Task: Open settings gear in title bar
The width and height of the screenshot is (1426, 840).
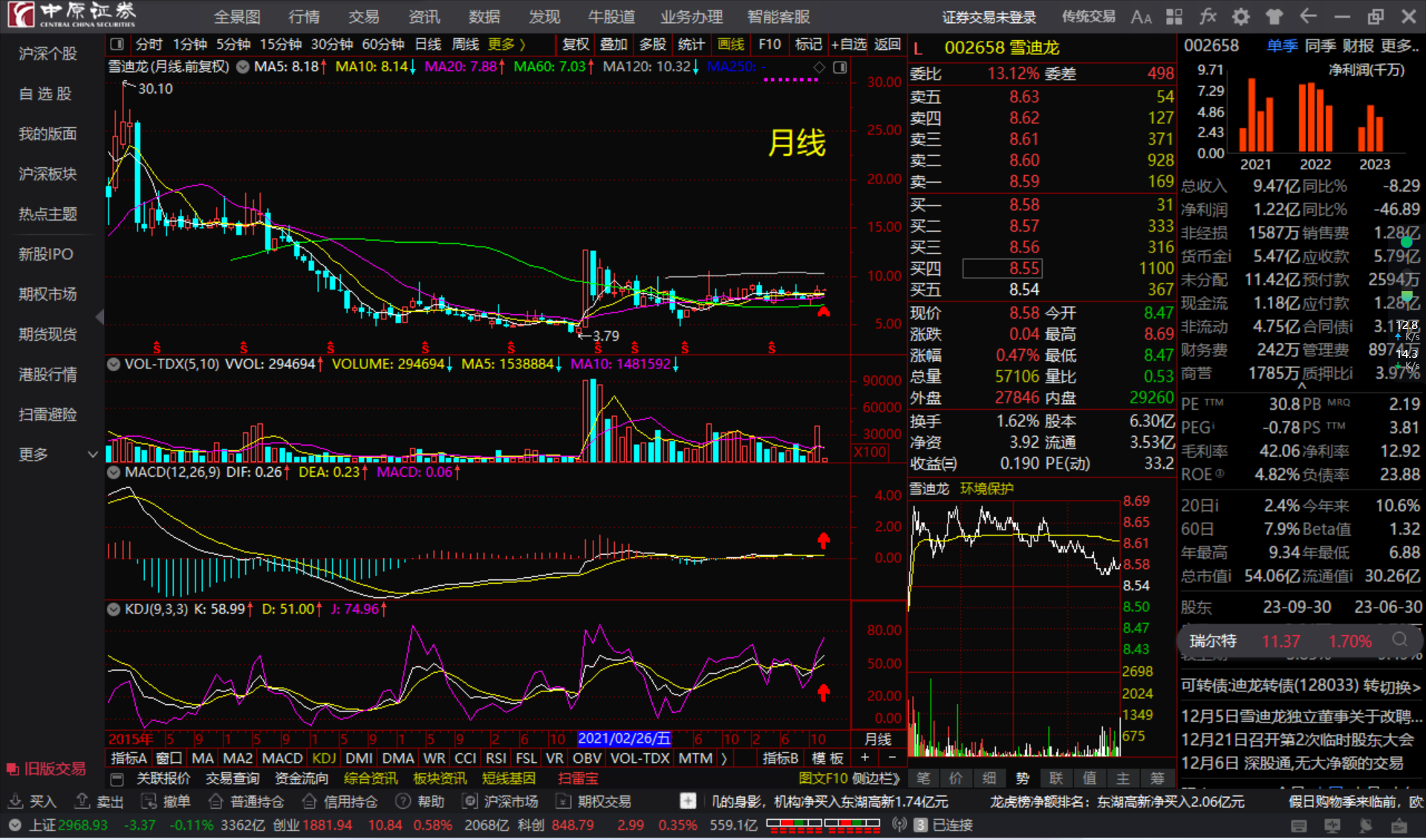Action: pos(1241,16)
